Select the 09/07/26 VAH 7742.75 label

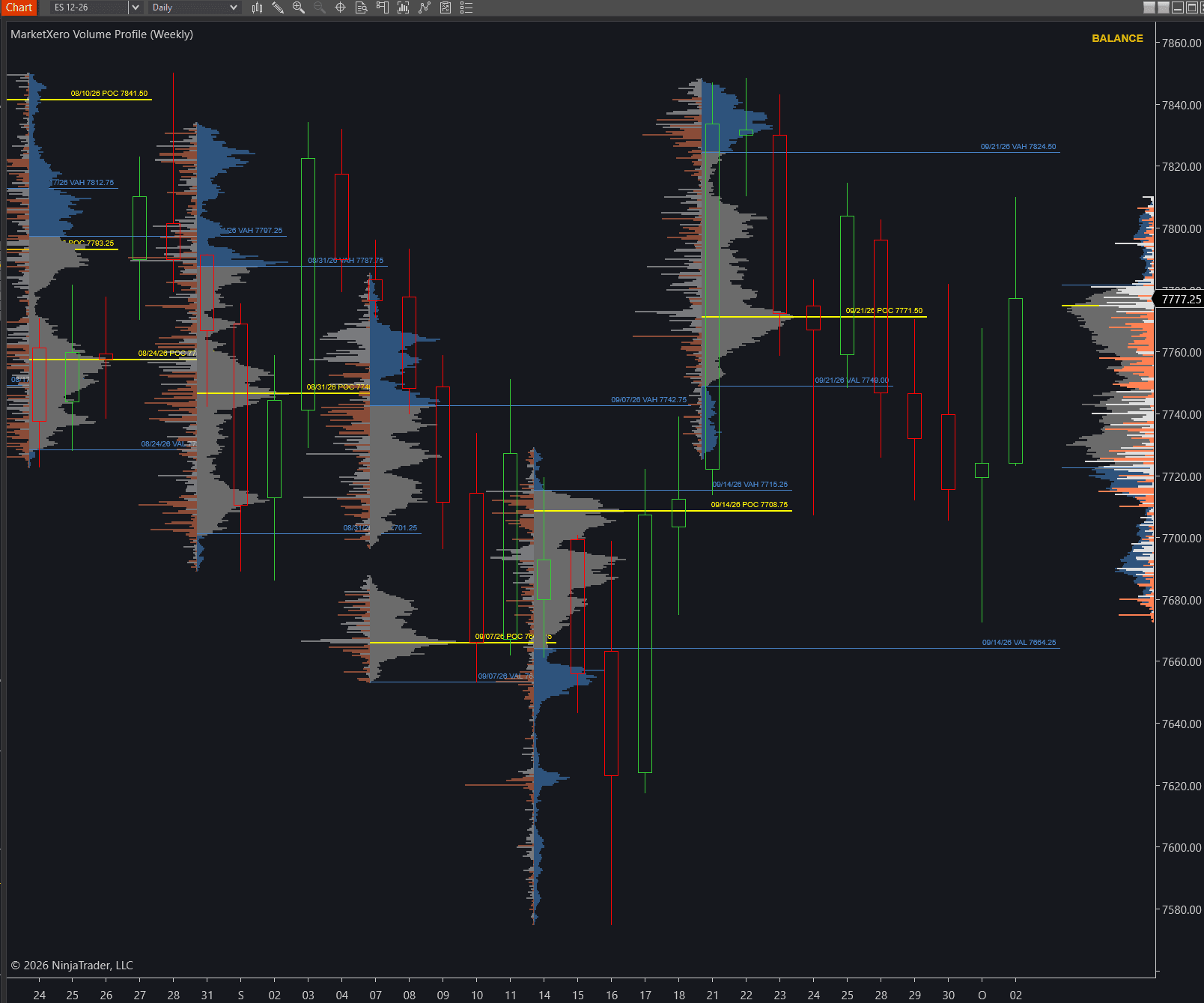point(649,400)
